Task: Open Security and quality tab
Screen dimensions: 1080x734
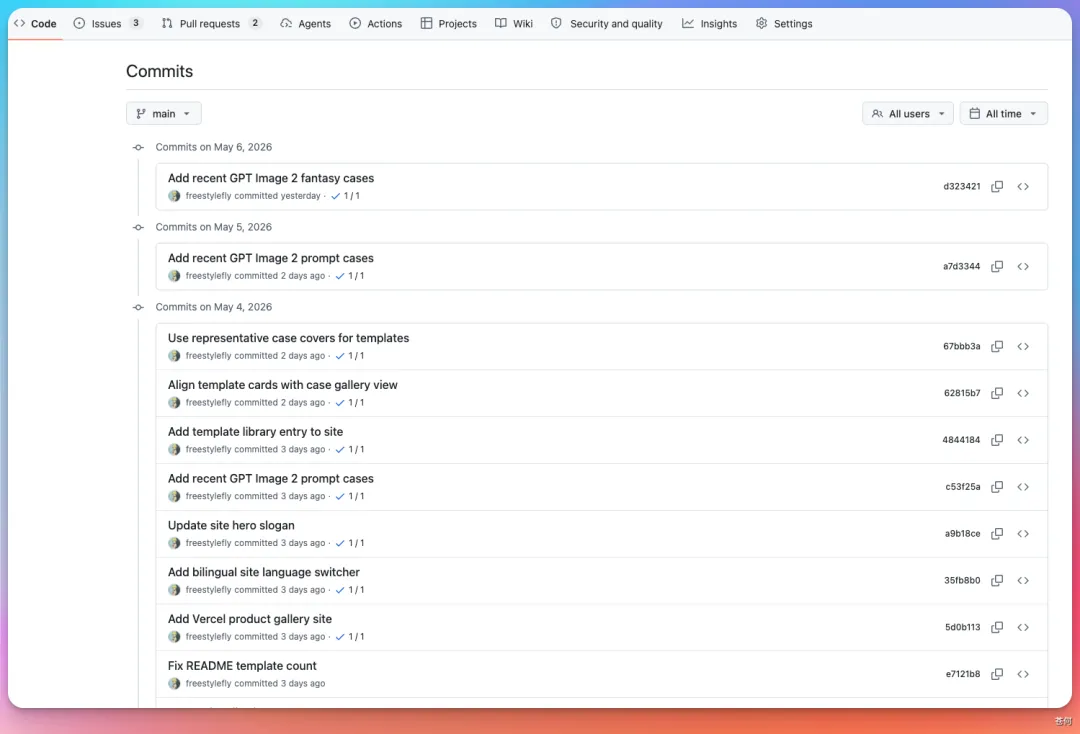Action: 607,23
